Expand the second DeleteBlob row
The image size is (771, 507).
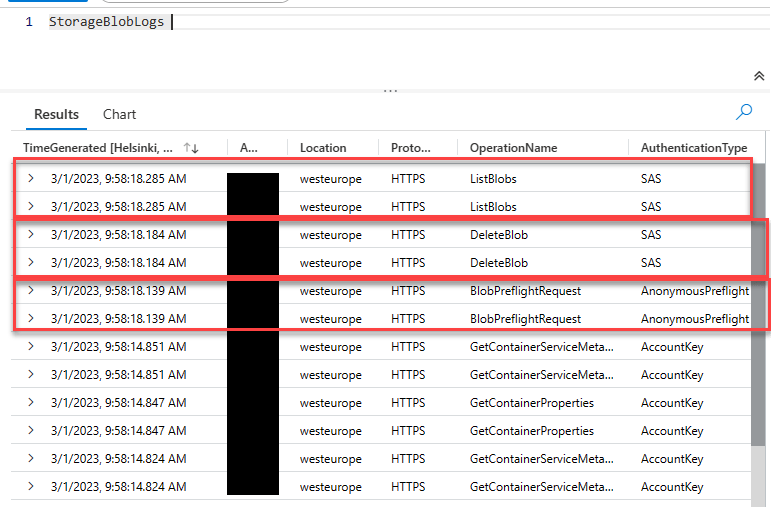[31, 263]
